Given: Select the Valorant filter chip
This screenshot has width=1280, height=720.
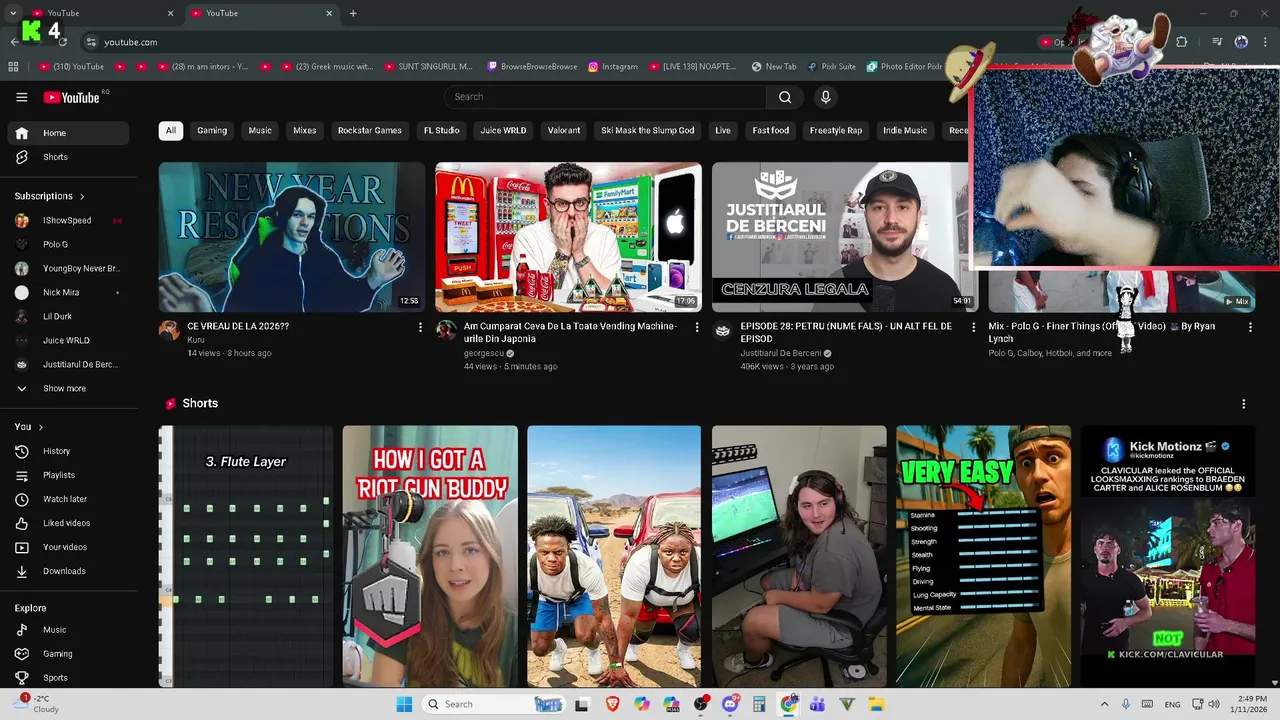Looking at the screenshot, I should [x=564, y=130].
